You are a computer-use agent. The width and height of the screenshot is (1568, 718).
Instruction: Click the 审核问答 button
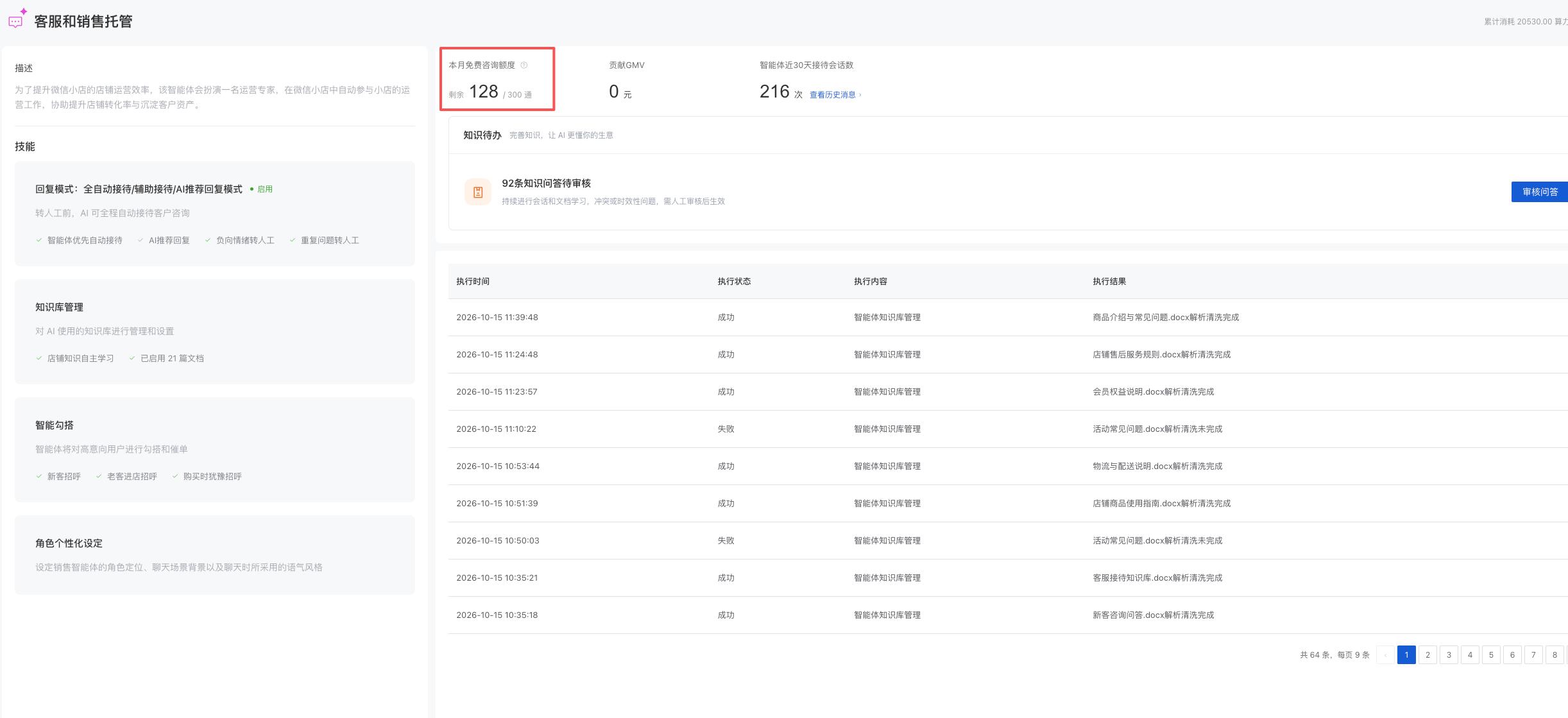1540,192
